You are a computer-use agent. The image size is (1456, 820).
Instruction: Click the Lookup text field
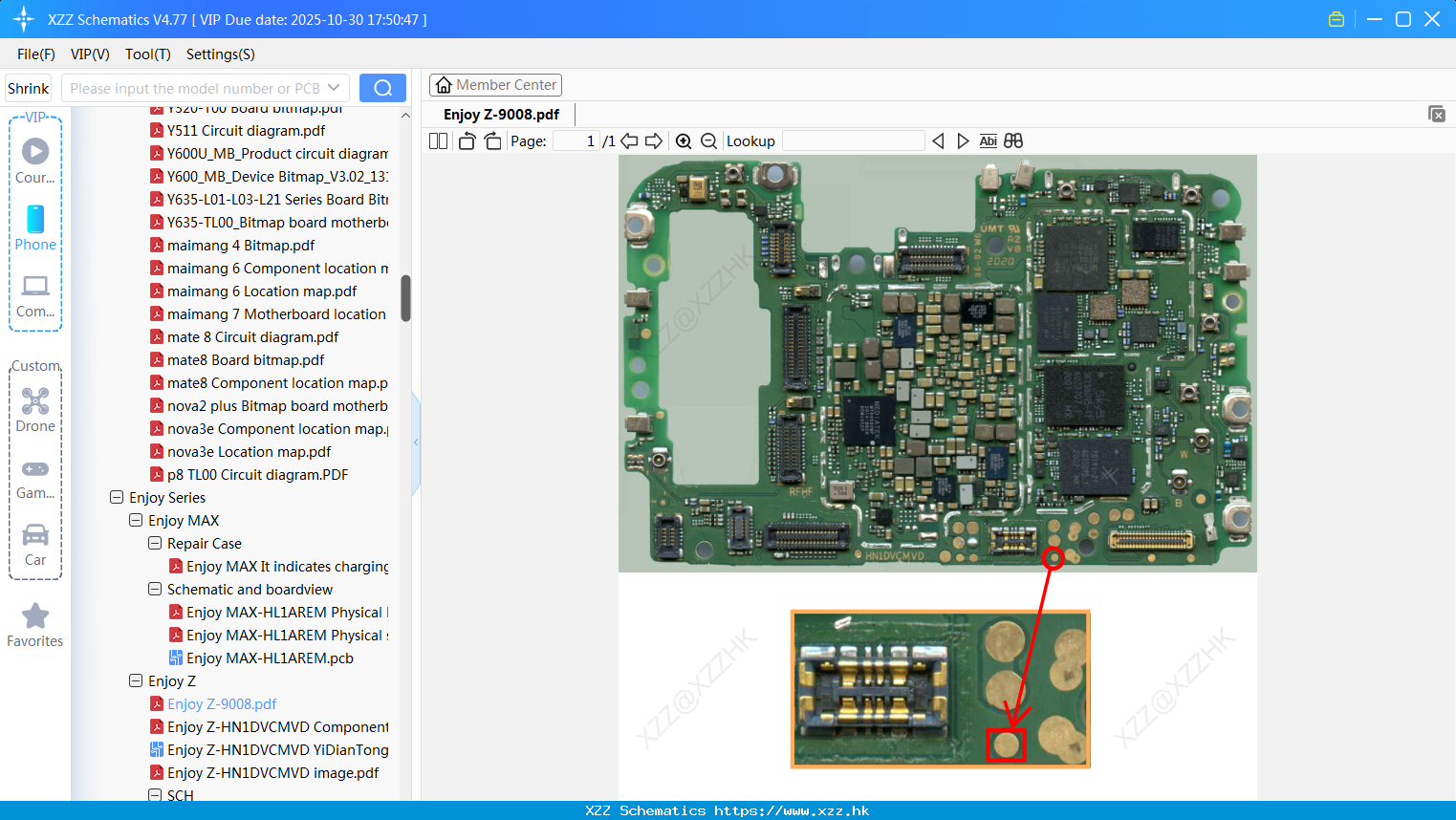click(853, 140)
